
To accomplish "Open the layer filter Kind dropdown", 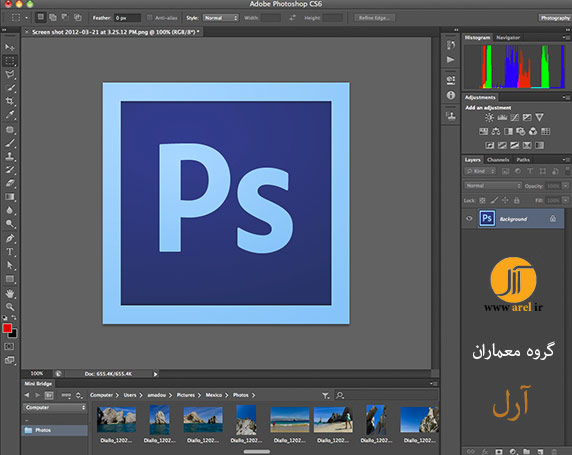I will pos(480,171).
